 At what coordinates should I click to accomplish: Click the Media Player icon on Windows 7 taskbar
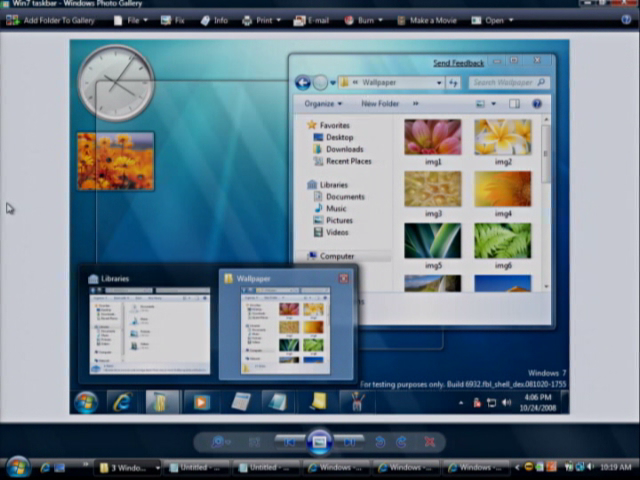tap(201, 402)
